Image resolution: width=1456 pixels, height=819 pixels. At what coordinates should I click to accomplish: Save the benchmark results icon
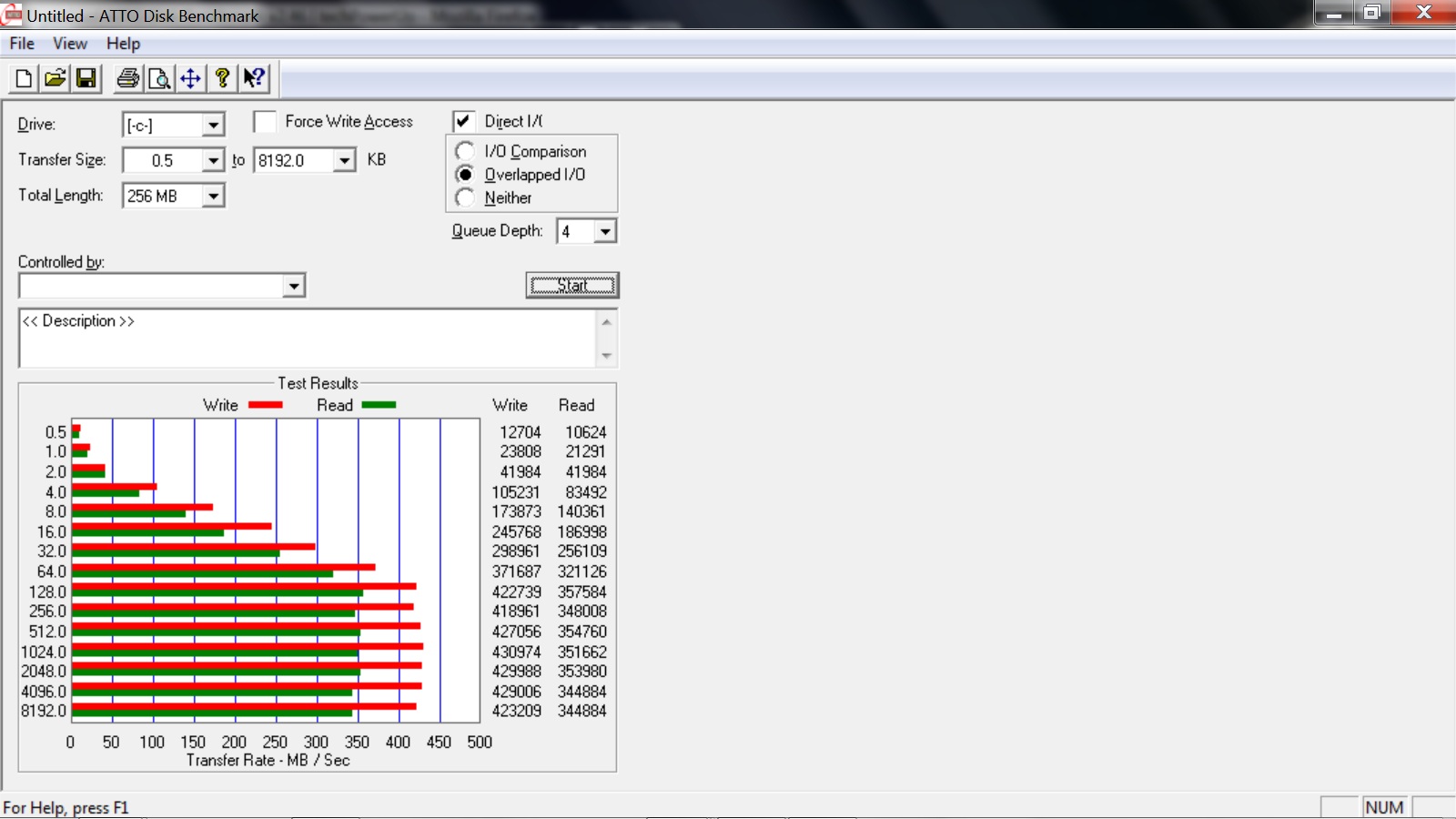[x=86, y=79]
